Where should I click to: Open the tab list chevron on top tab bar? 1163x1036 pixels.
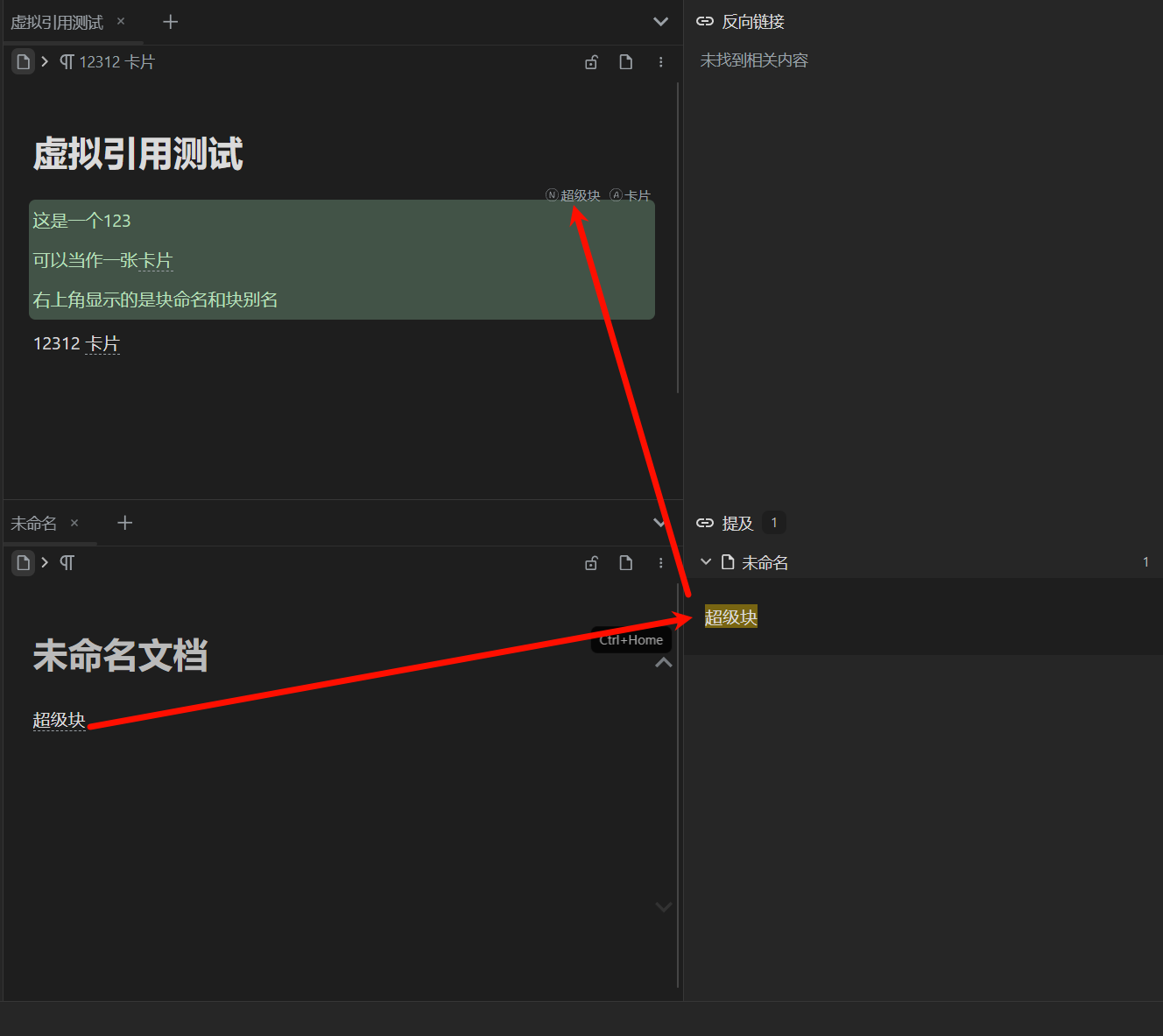pos(660,21)
